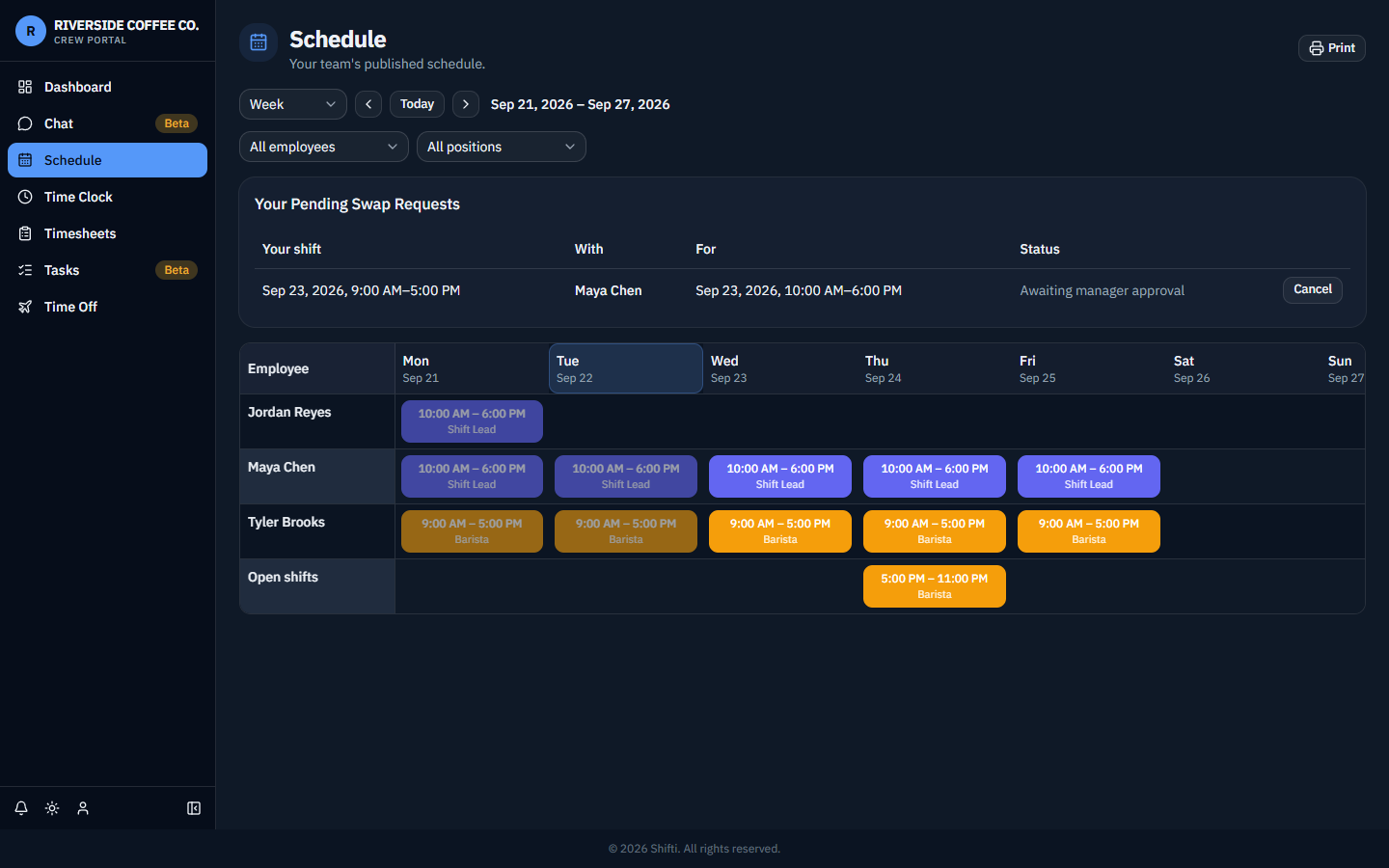Click the Awaiting manager approval status

(1103, 290)
